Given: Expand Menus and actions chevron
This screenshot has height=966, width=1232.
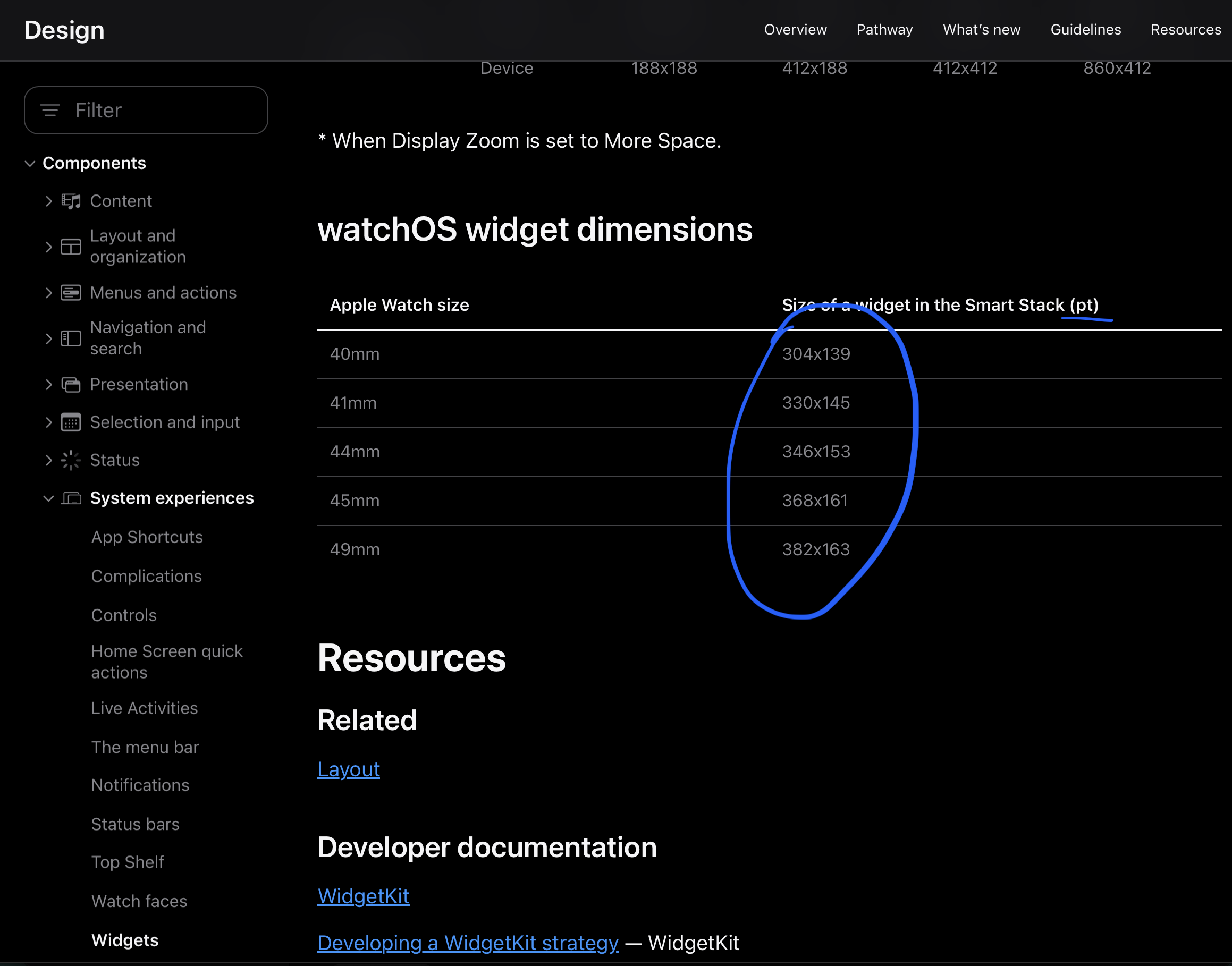Looking at the screenshot, I should (49, 293).
